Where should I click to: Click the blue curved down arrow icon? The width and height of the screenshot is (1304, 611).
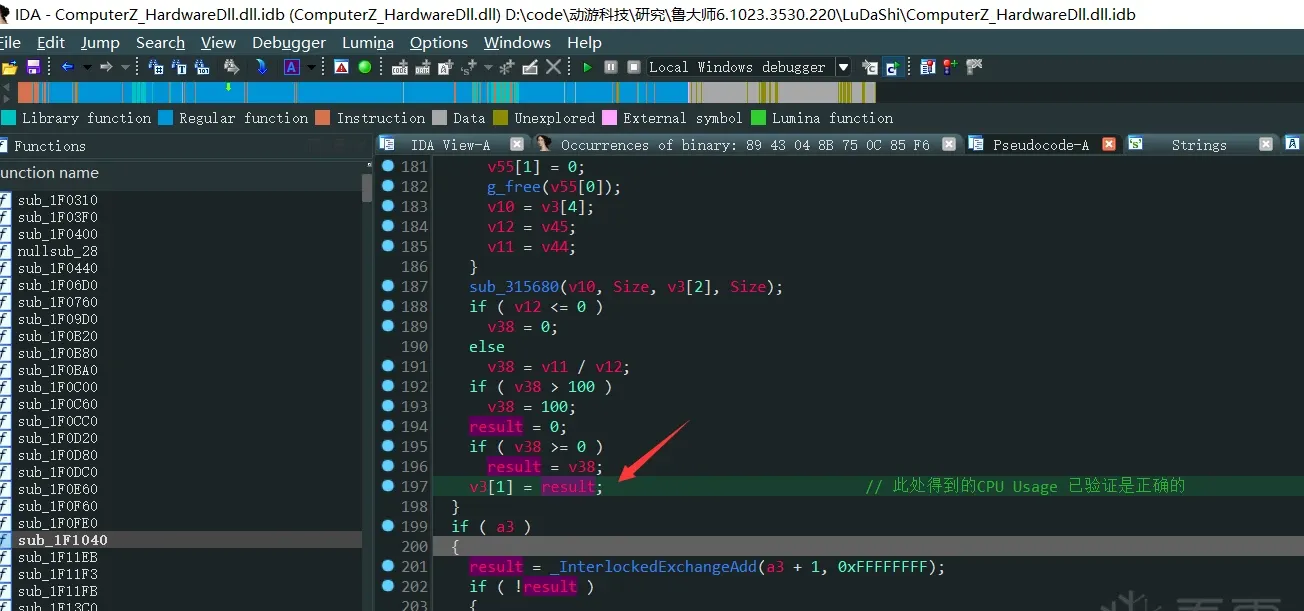[x=261, y=67]
